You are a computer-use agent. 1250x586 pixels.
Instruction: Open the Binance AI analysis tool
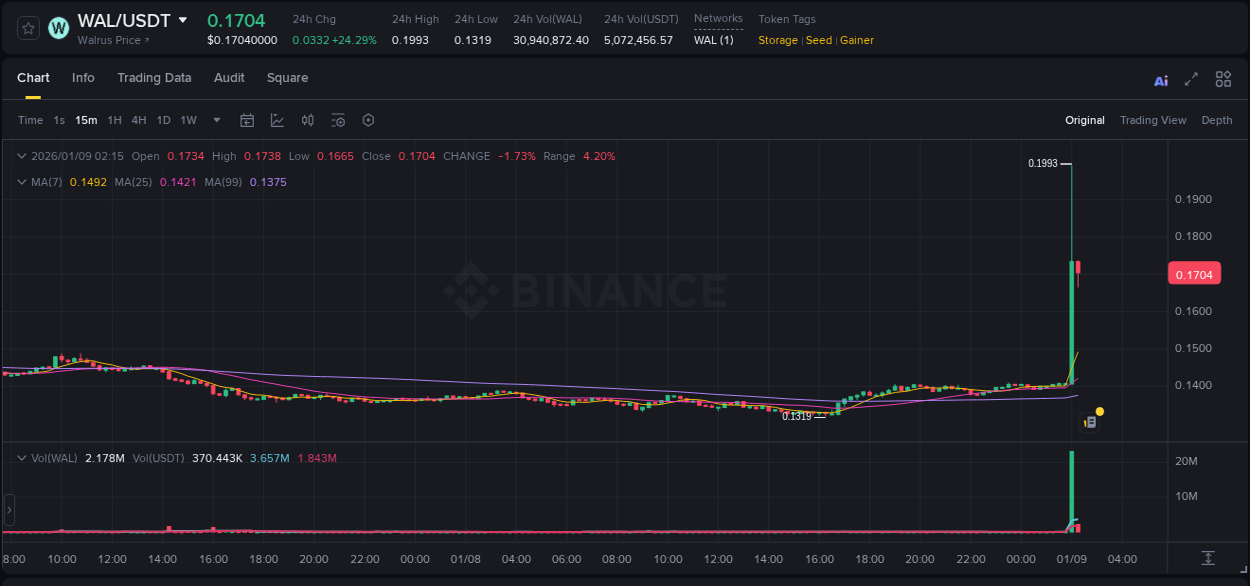point(1160,79)
